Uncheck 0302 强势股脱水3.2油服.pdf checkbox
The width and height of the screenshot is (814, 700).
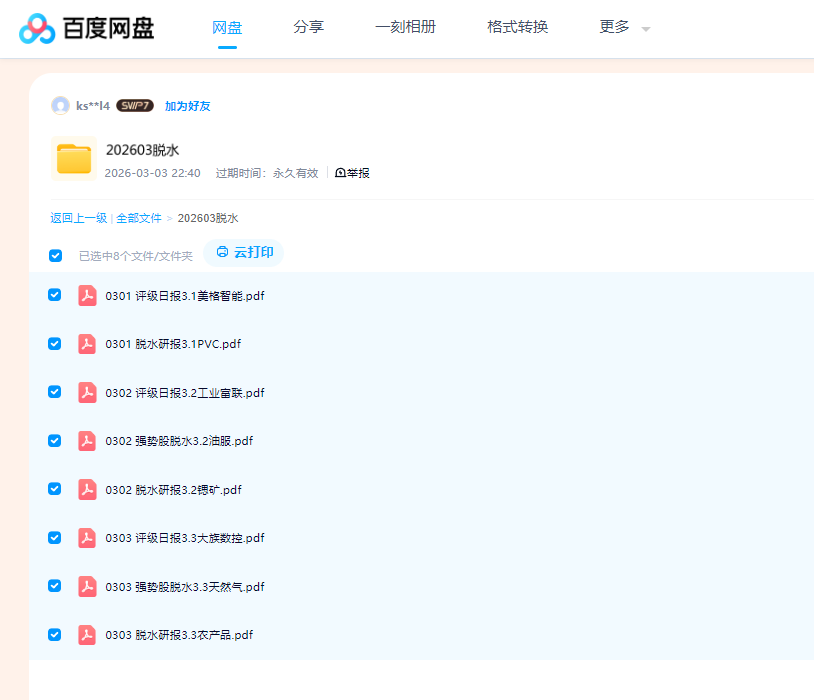55,440
